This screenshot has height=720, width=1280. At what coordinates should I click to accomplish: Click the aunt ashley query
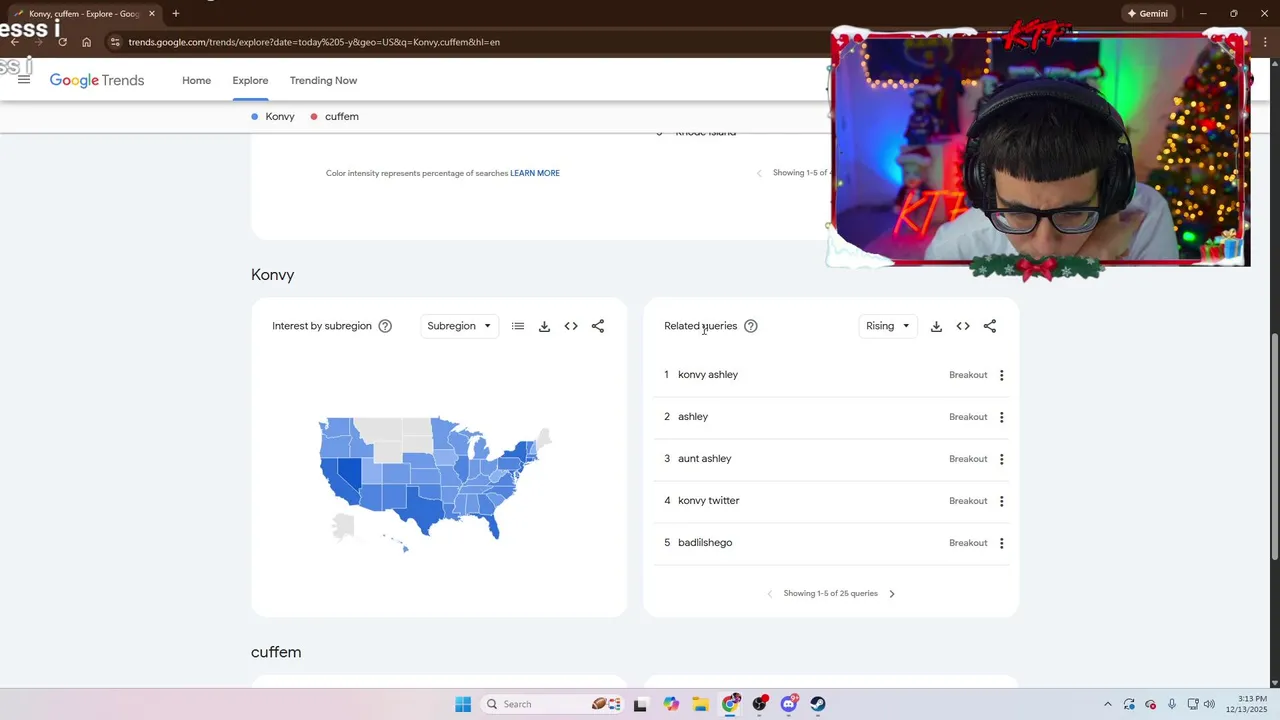705,459
